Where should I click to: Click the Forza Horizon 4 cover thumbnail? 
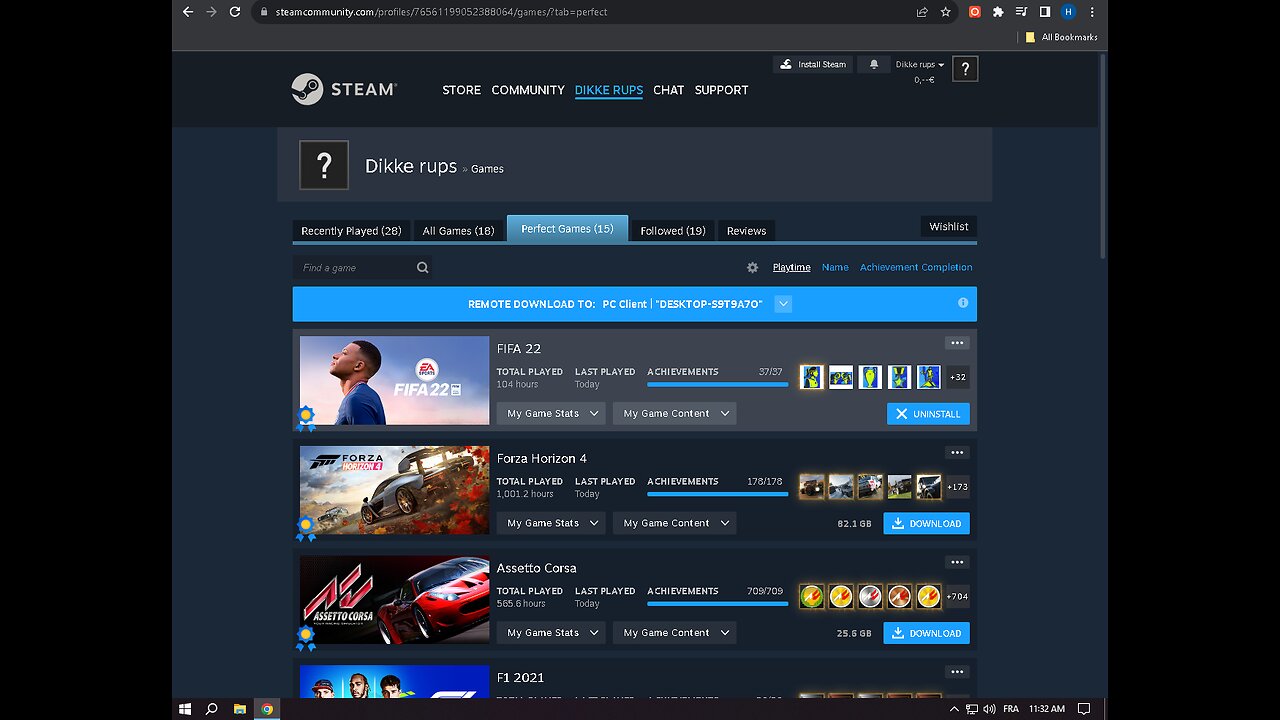click(394, 490)
